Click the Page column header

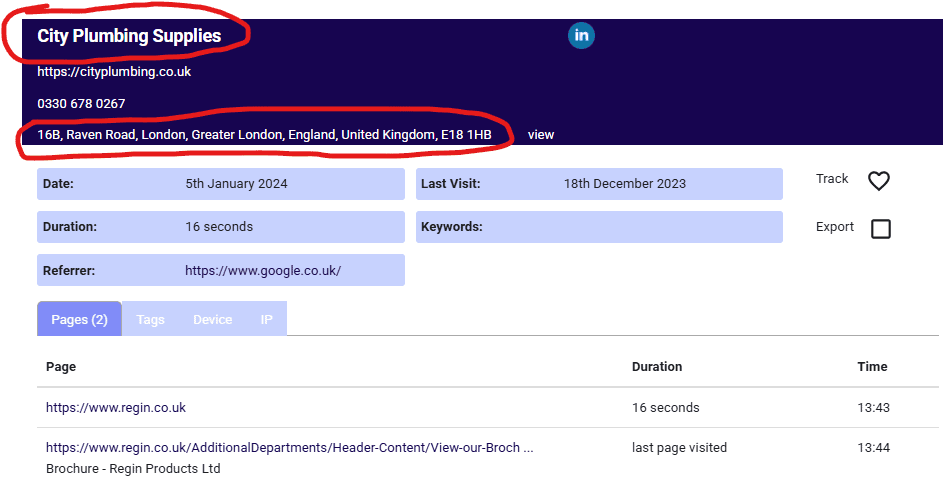61,366
